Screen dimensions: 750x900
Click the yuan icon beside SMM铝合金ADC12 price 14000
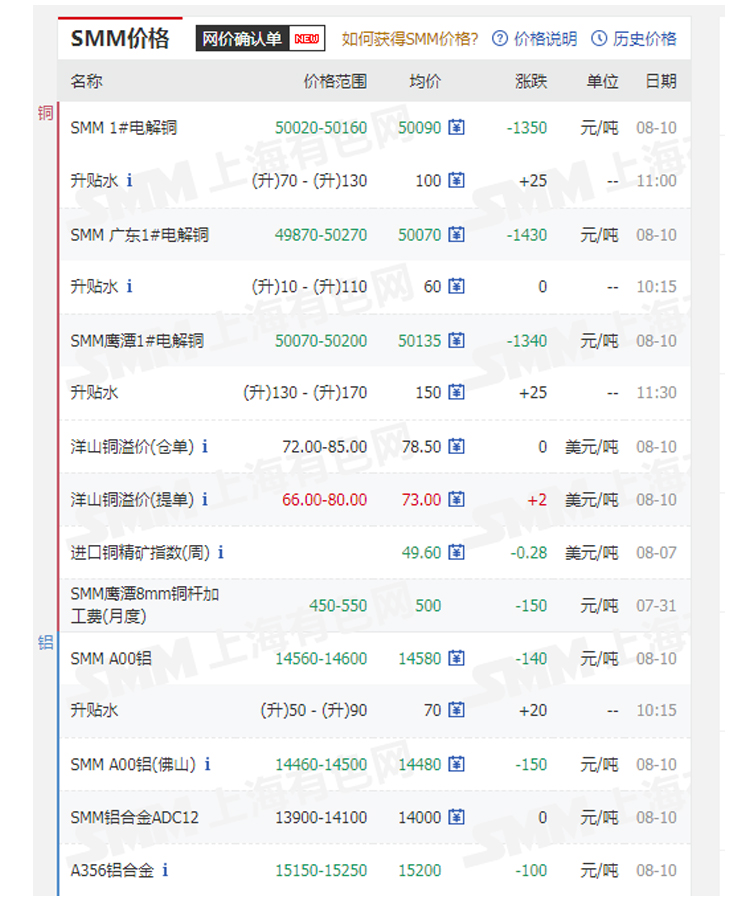(x=457, y=817)
